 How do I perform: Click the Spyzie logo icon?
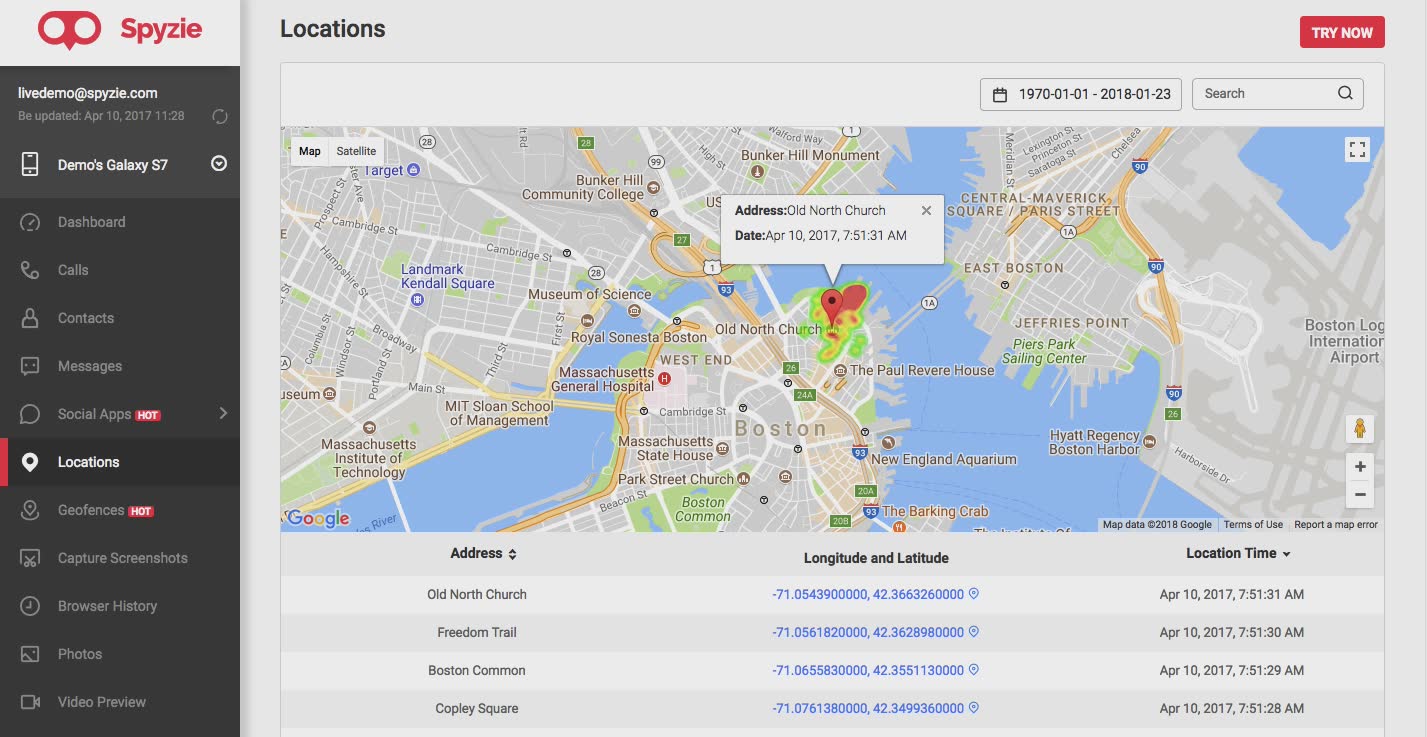(x=69, y=30)
